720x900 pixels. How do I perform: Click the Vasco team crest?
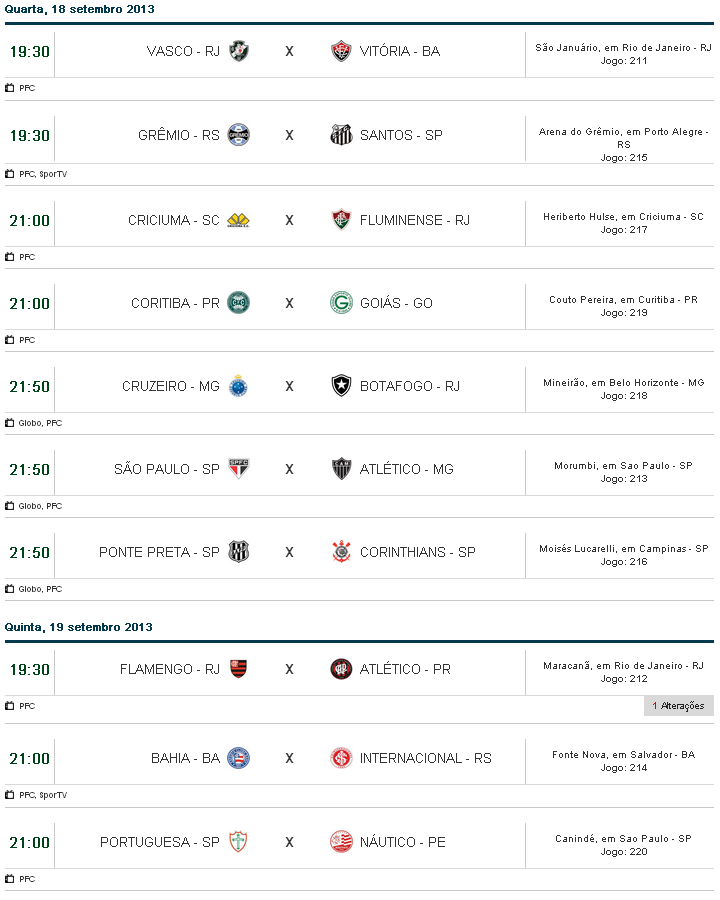(x=239, y=51)
